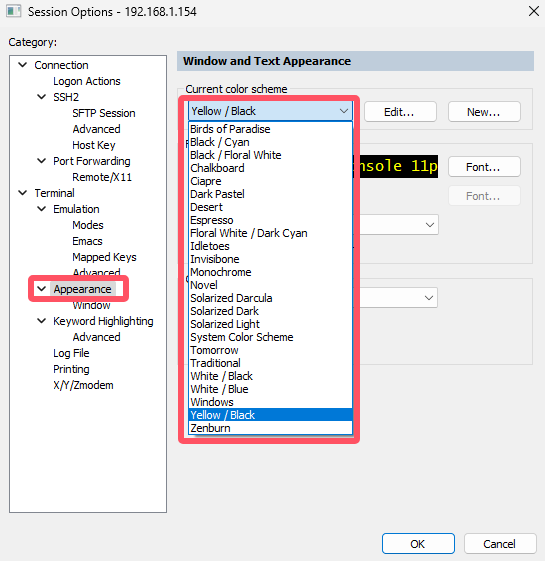Click the Edit... color scheme button
Viewport: 545px width, 561px height.
400,112
